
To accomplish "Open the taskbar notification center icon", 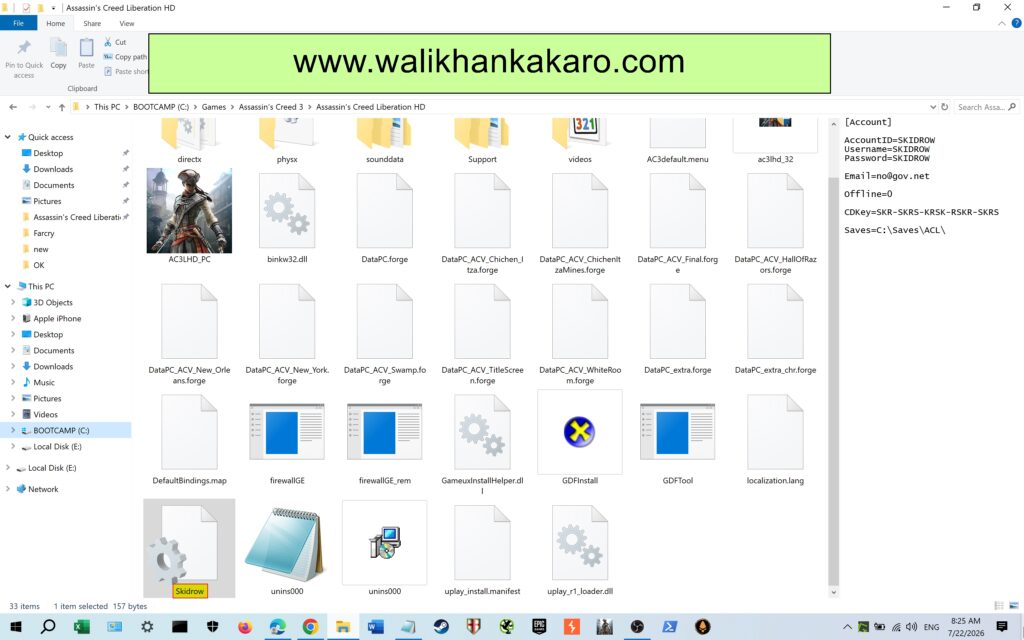I will point(1002,627).
